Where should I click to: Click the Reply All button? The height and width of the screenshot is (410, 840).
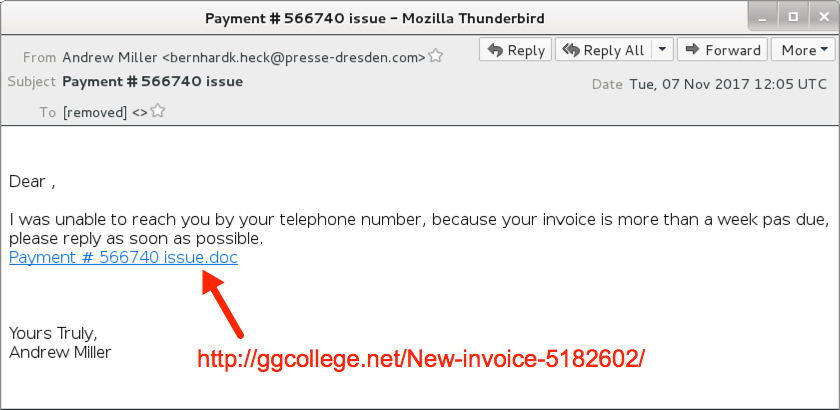pos(604,50)
